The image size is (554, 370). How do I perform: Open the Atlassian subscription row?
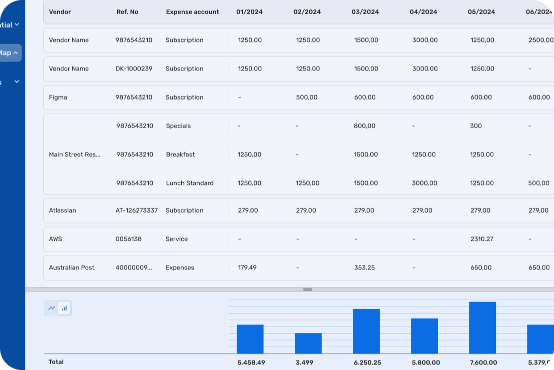(x=299, y=210)
